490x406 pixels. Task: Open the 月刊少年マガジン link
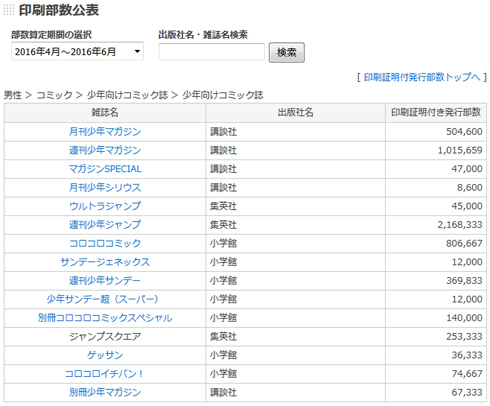[x=105, y=131]
